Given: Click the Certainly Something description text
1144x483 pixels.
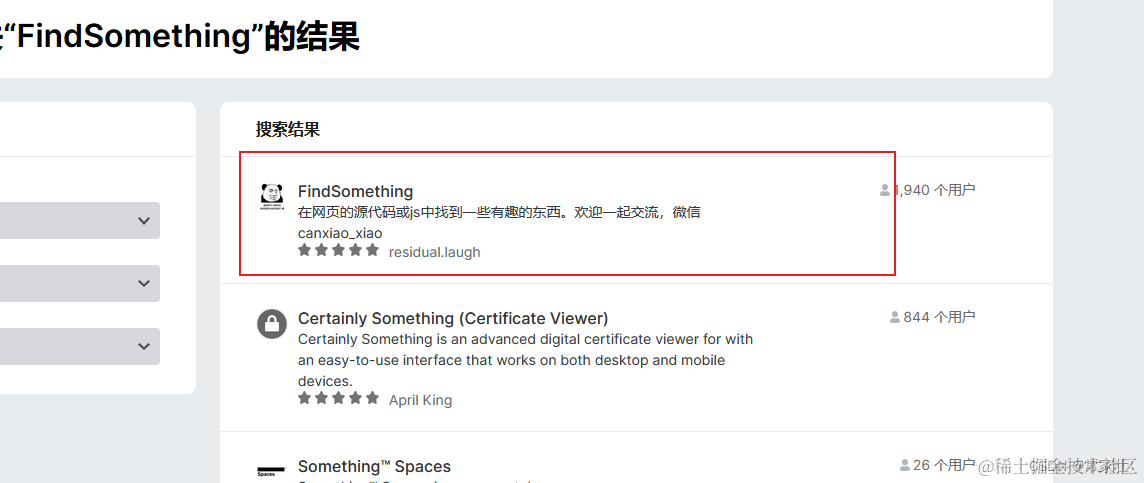Looking at the screenshot, I should click(x=525, y=360).
